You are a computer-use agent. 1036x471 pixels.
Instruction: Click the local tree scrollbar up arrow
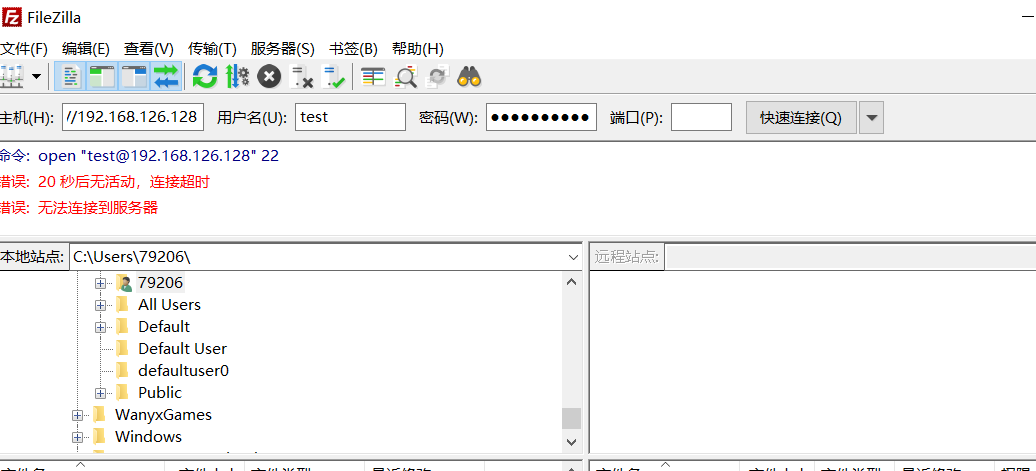pos(572,282)
